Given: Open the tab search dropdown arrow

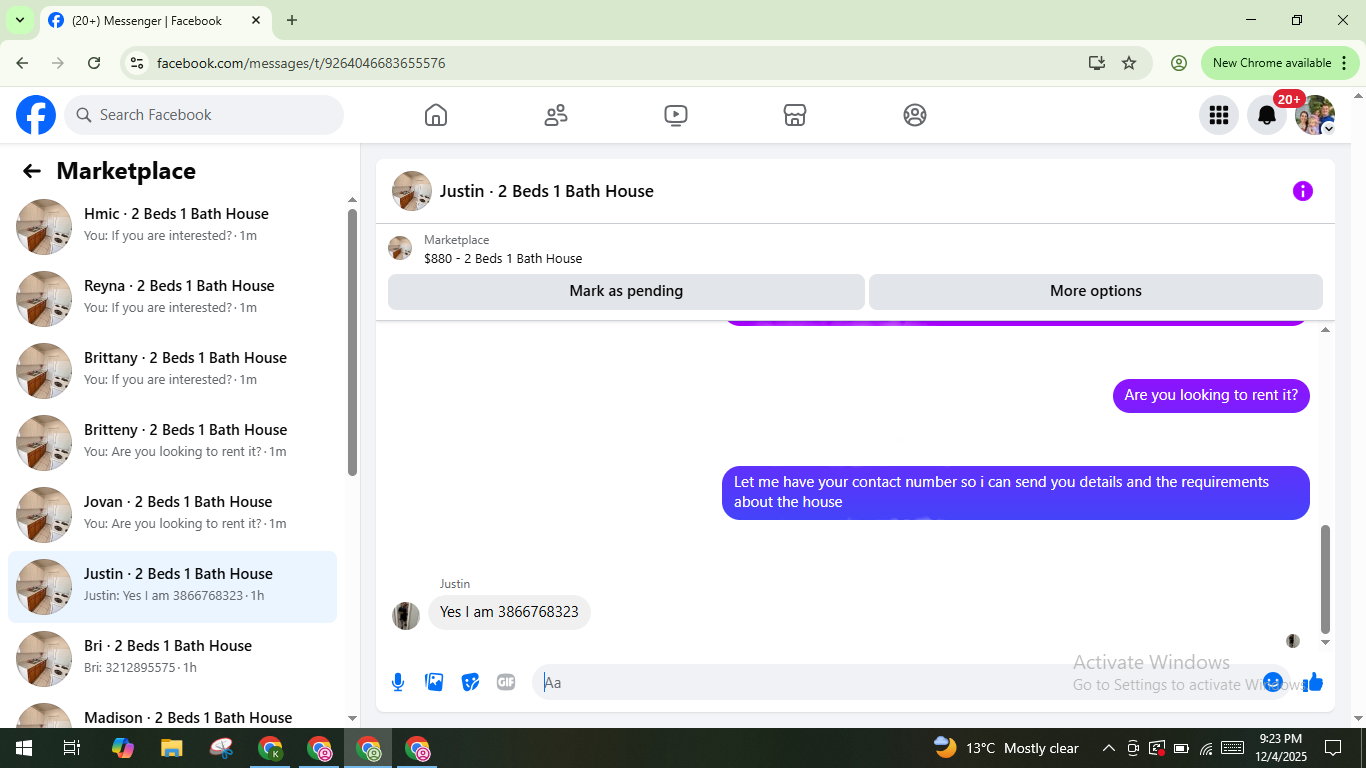Looking at the screenshot, I should coord(19,20).
